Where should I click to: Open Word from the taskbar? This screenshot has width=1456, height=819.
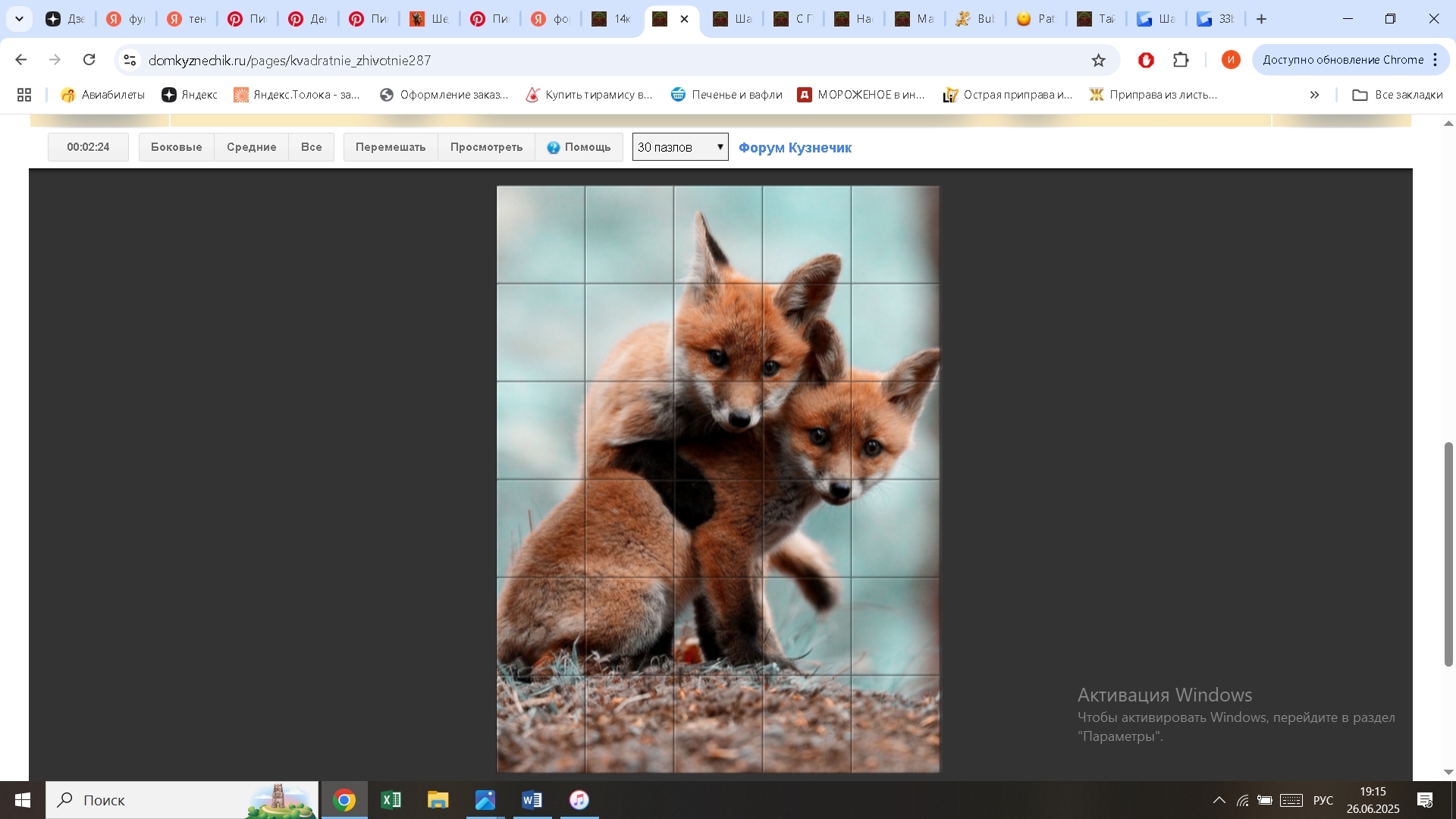point(532,800)
